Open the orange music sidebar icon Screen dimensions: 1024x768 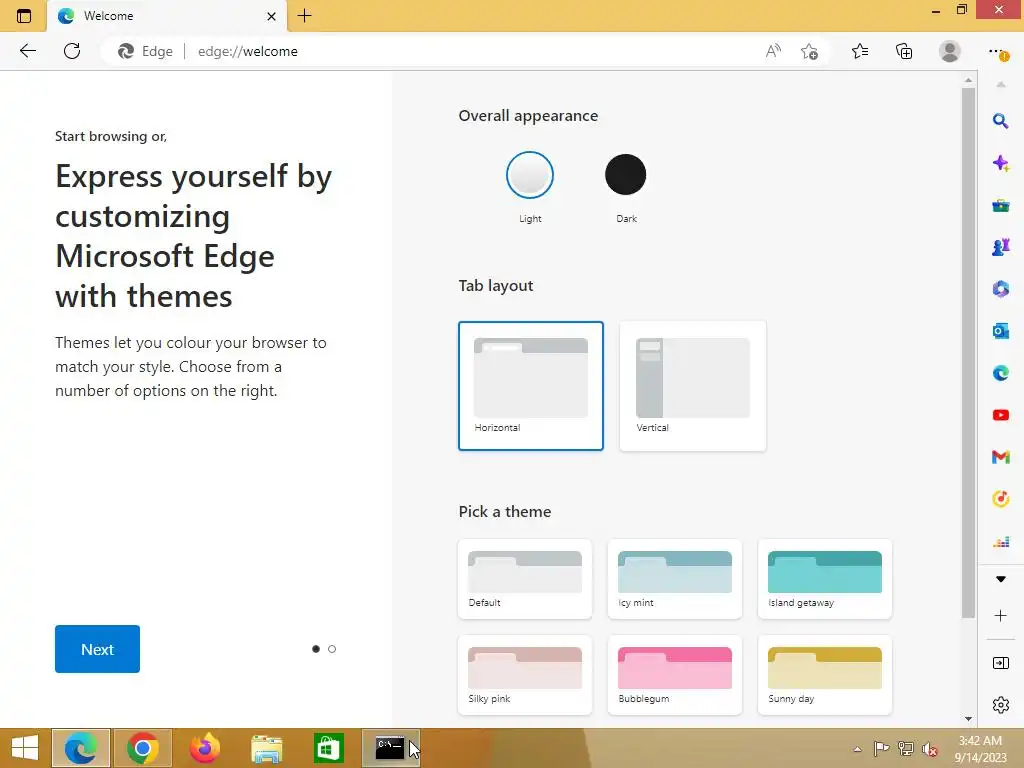pos(1000,499)
